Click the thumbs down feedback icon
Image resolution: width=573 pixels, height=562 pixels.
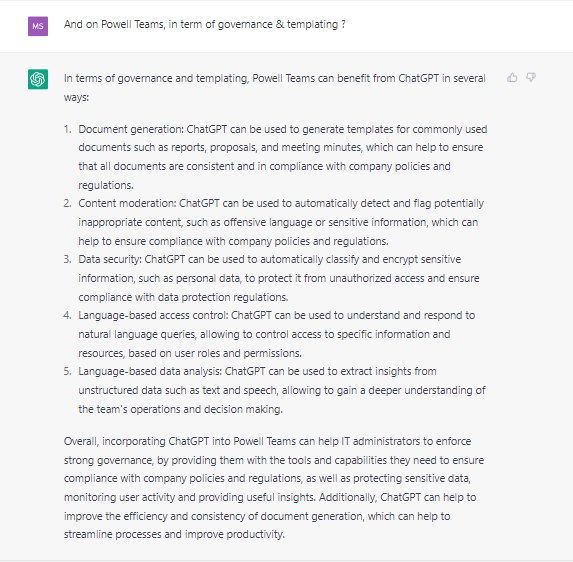pos(531,77)
